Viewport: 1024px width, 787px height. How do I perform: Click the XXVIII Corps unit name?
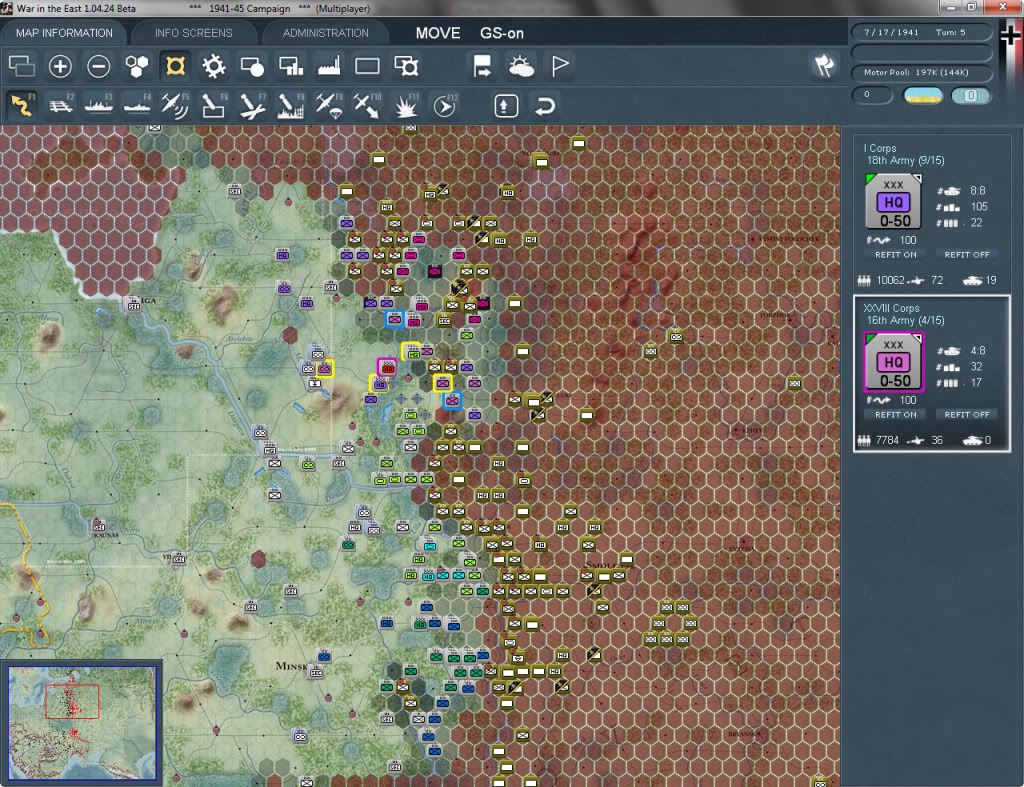coord(891,308)
